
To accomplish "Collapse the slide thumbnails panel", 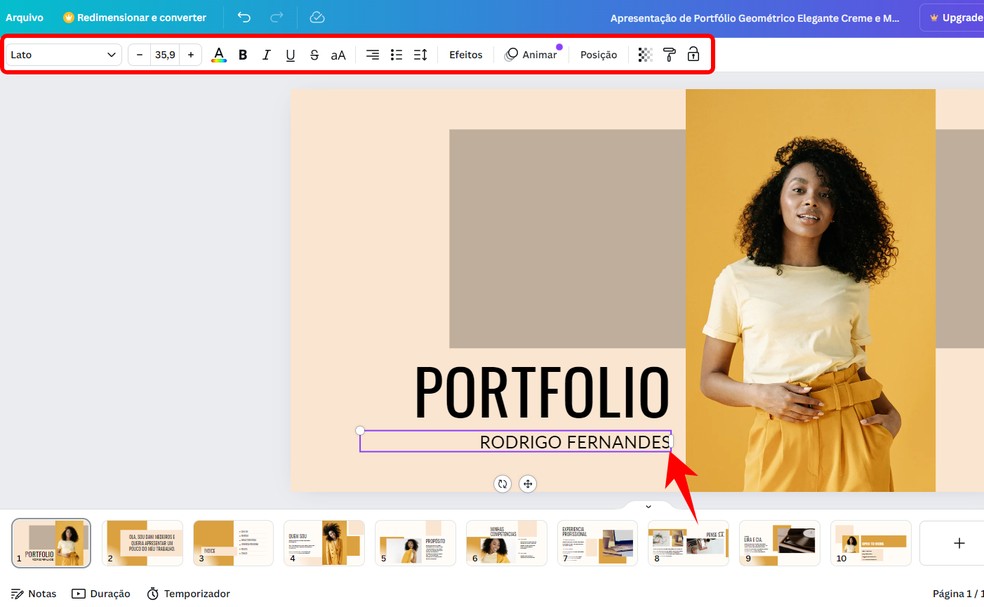I will click(x=647, y=506).
